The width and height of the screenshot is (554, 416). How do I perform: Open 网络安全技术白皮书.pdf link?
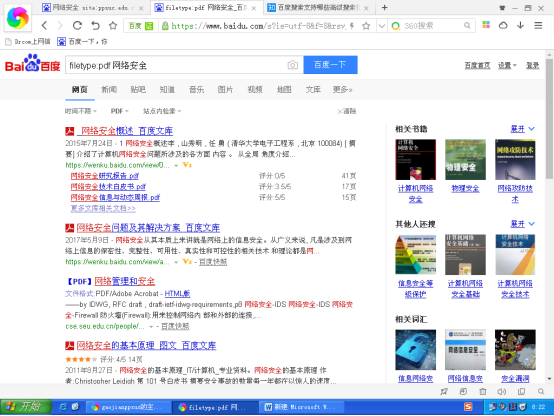click(x=108, y=187)
